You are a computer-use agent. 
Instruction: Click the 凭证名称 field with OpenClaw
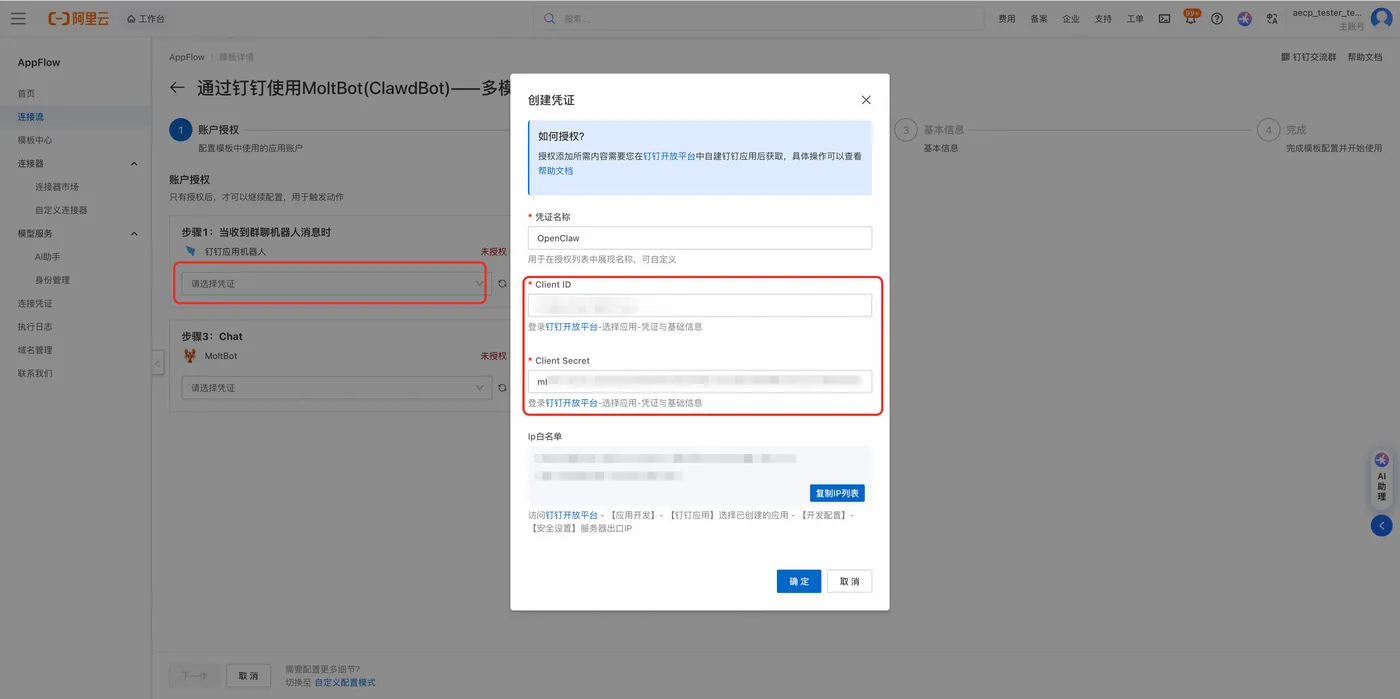(x=700, y=238)
